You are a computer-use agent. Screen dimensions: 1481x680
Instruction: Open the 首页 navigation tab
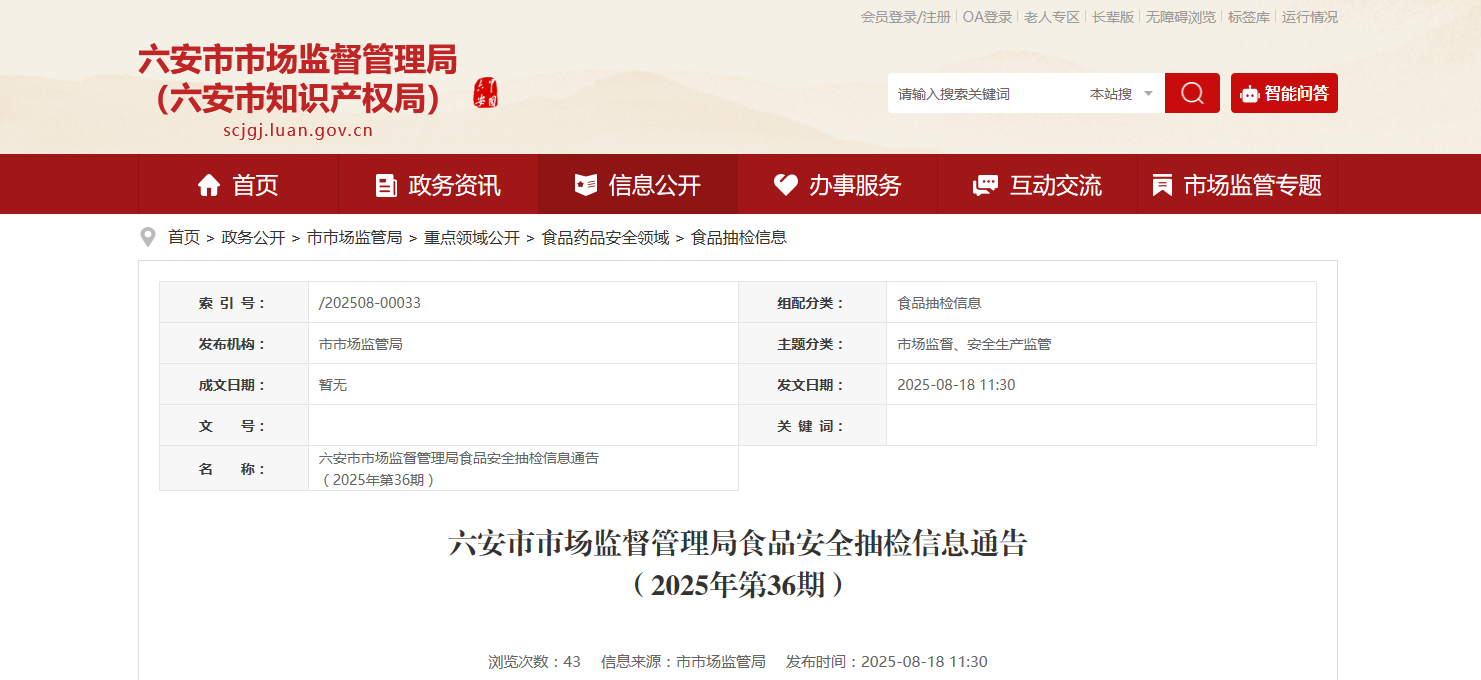click(x=238, y=184)
